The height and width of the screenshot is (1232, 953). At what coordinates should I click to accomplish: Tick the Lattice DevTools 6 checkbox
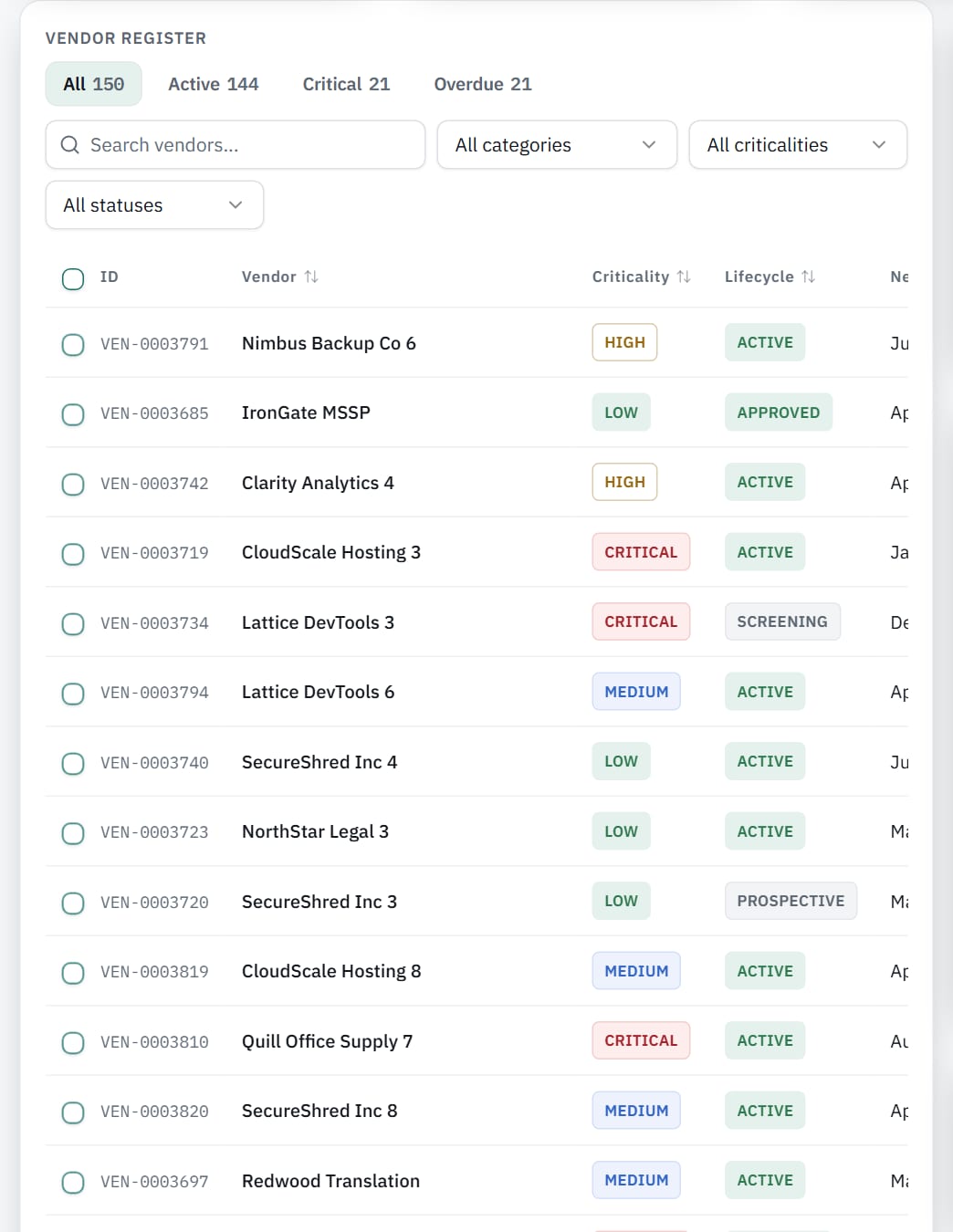(x=73, y=694)
